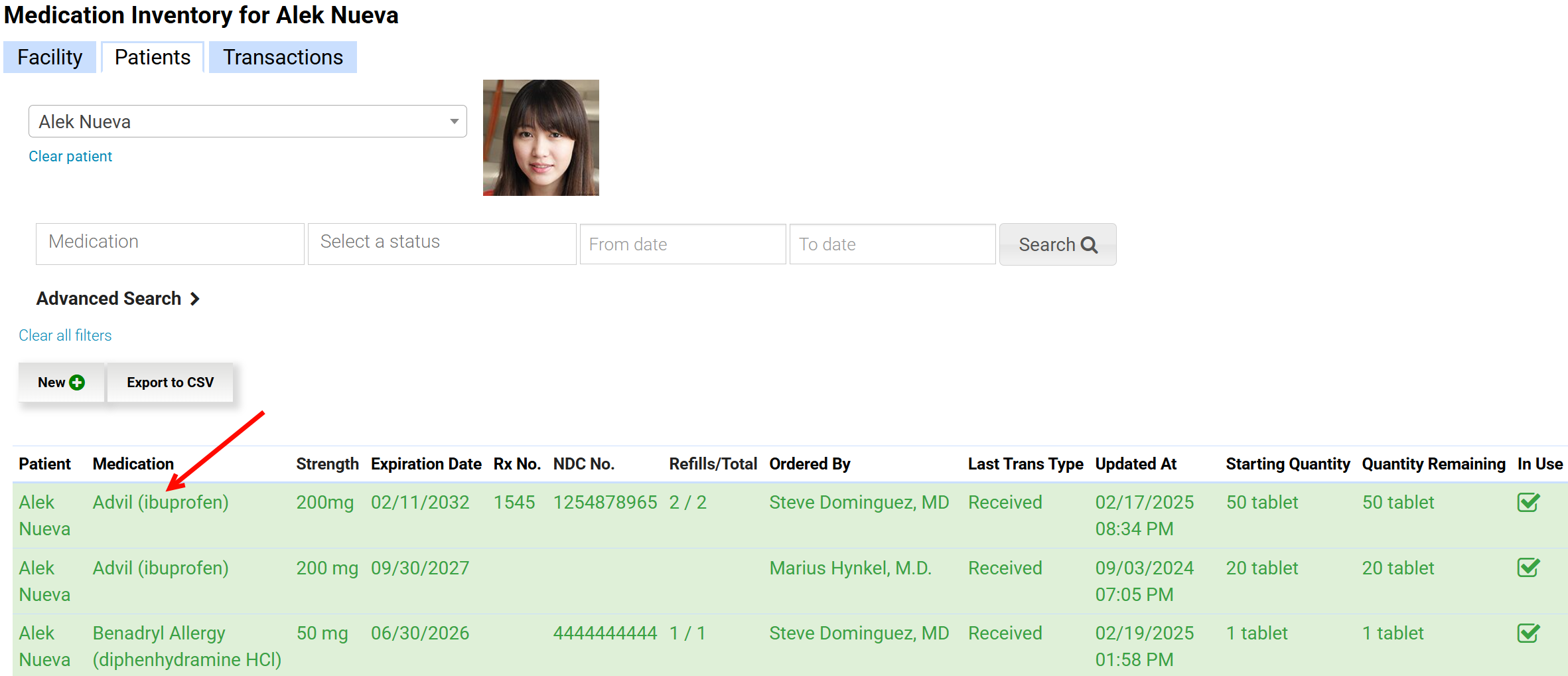Click the patient photo thumbnail
The height and width of the screenshot is (676, 1568).
click(541, 137)
